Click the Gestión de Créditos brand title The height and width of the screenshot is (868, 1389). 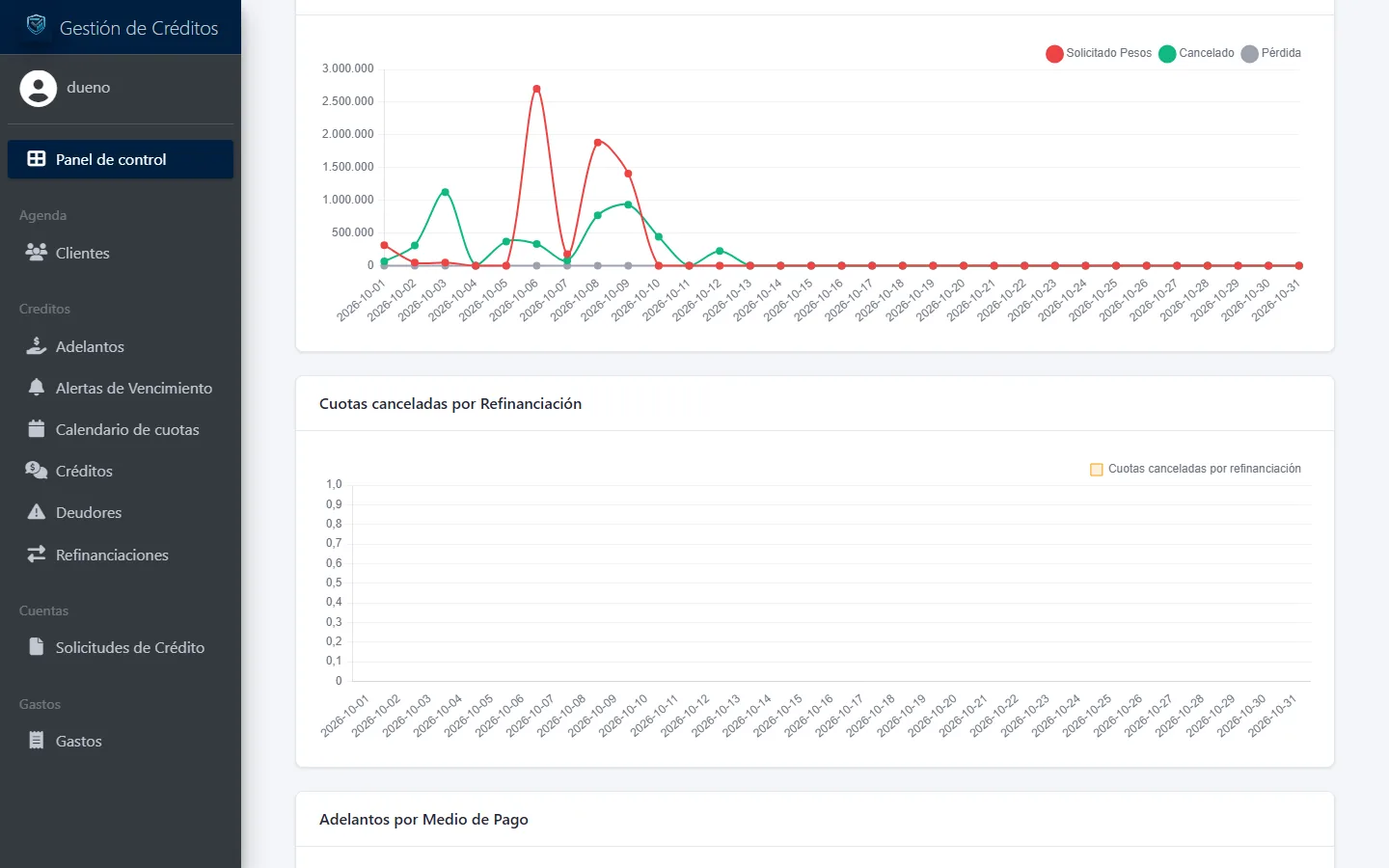point(139,28)
